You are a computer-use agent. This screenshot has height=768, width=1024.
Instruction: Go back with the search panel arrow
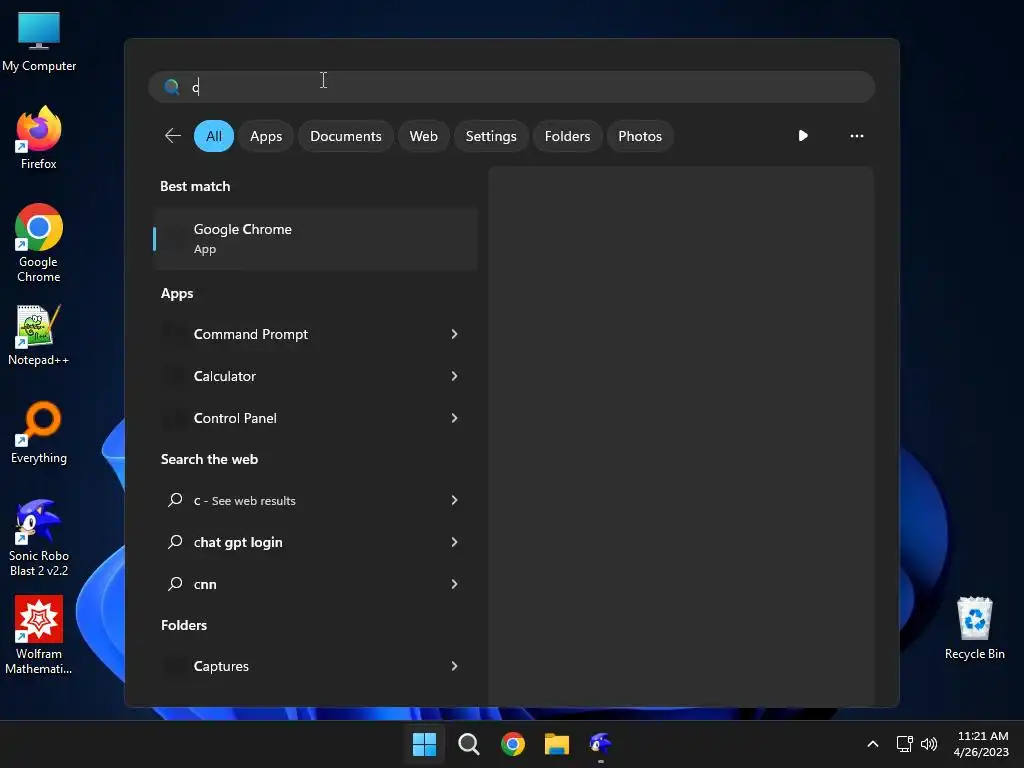[x=172, y=136]
